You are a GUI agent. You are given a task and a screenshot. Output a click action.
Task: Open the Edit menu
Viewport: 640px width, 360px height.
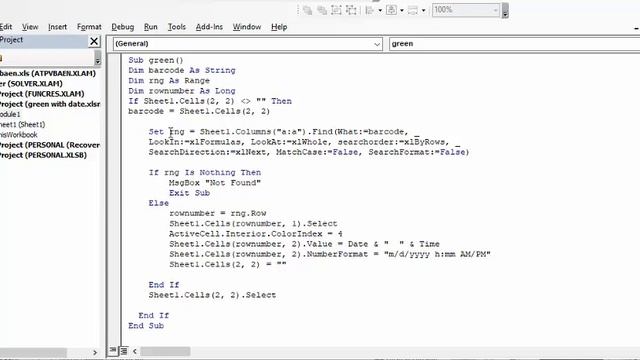click(6, 27)
